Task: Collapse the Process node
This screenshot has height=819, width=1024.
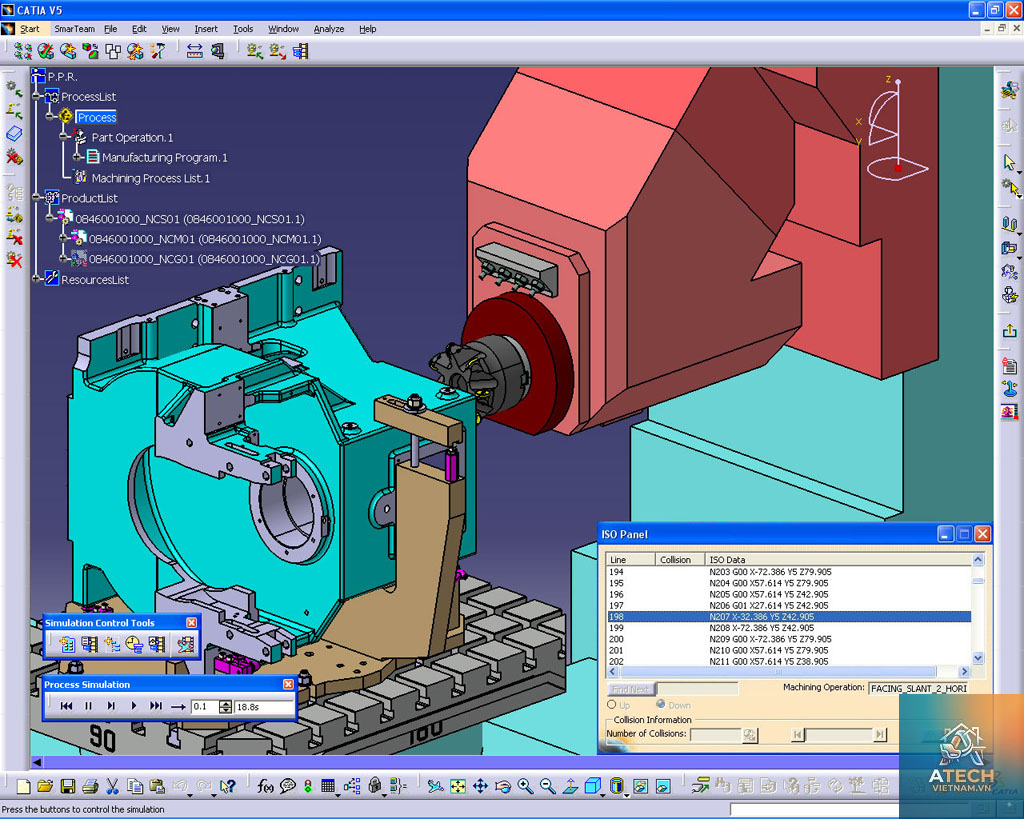Action: pos(50,117)
